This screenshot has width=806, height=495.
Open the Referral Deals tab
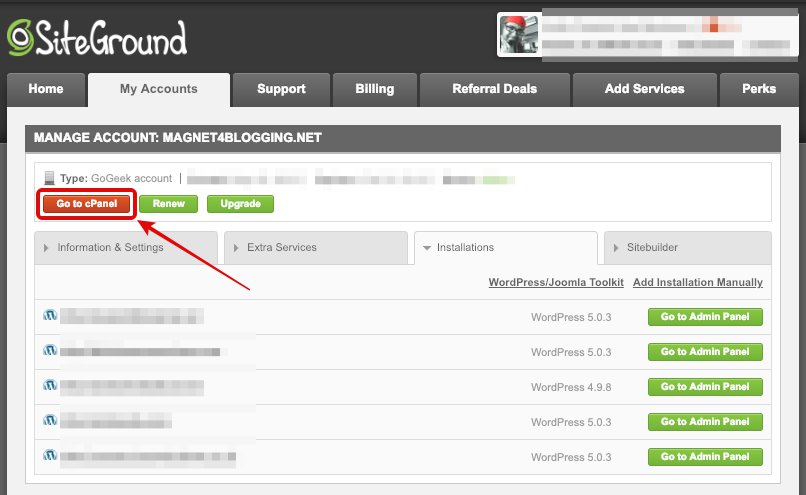click(494, 89)
